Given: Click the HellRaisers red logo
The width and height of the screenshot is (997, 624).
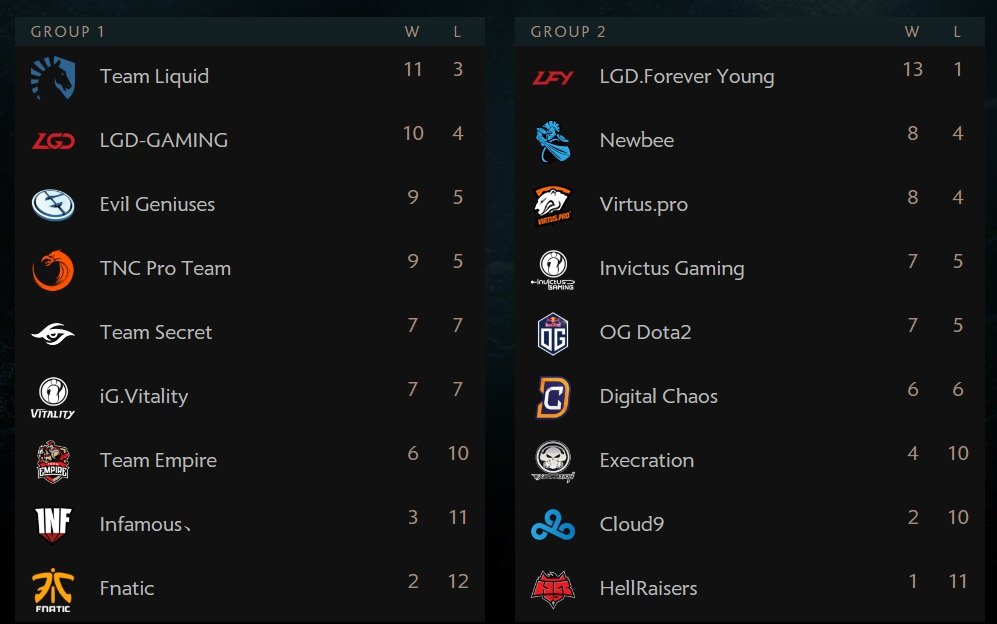Looking at the screenshot, I should point(553,589).
